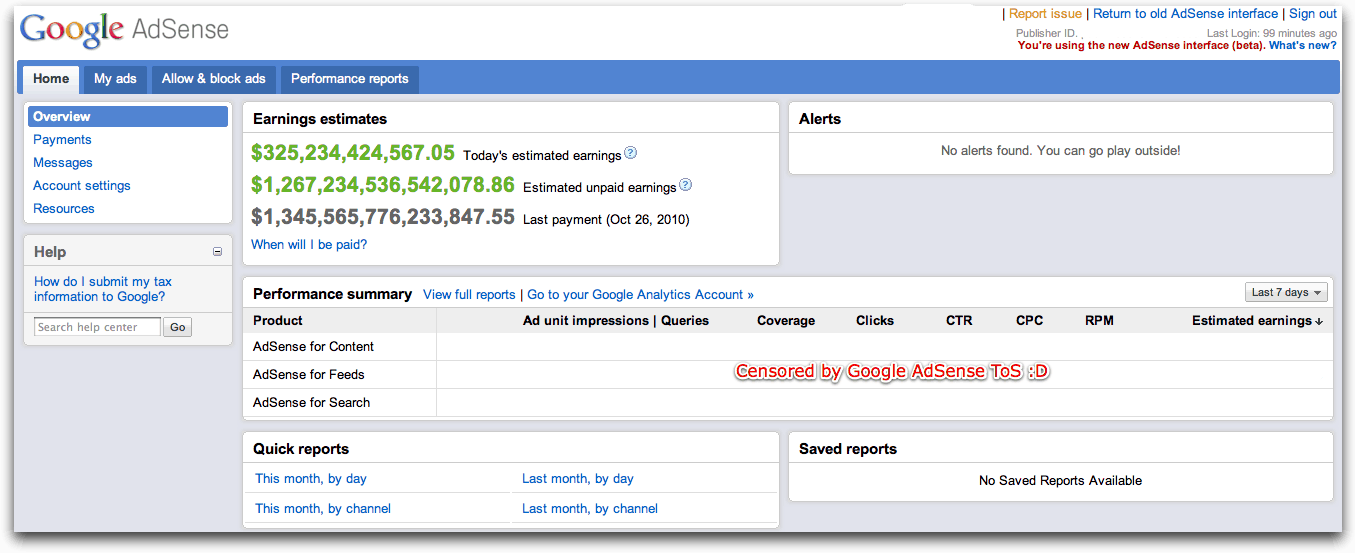The image size is (1355, 553).
Task: Click help icon beside Estimated unpaid earnings
Action: (x=685, y=186)
